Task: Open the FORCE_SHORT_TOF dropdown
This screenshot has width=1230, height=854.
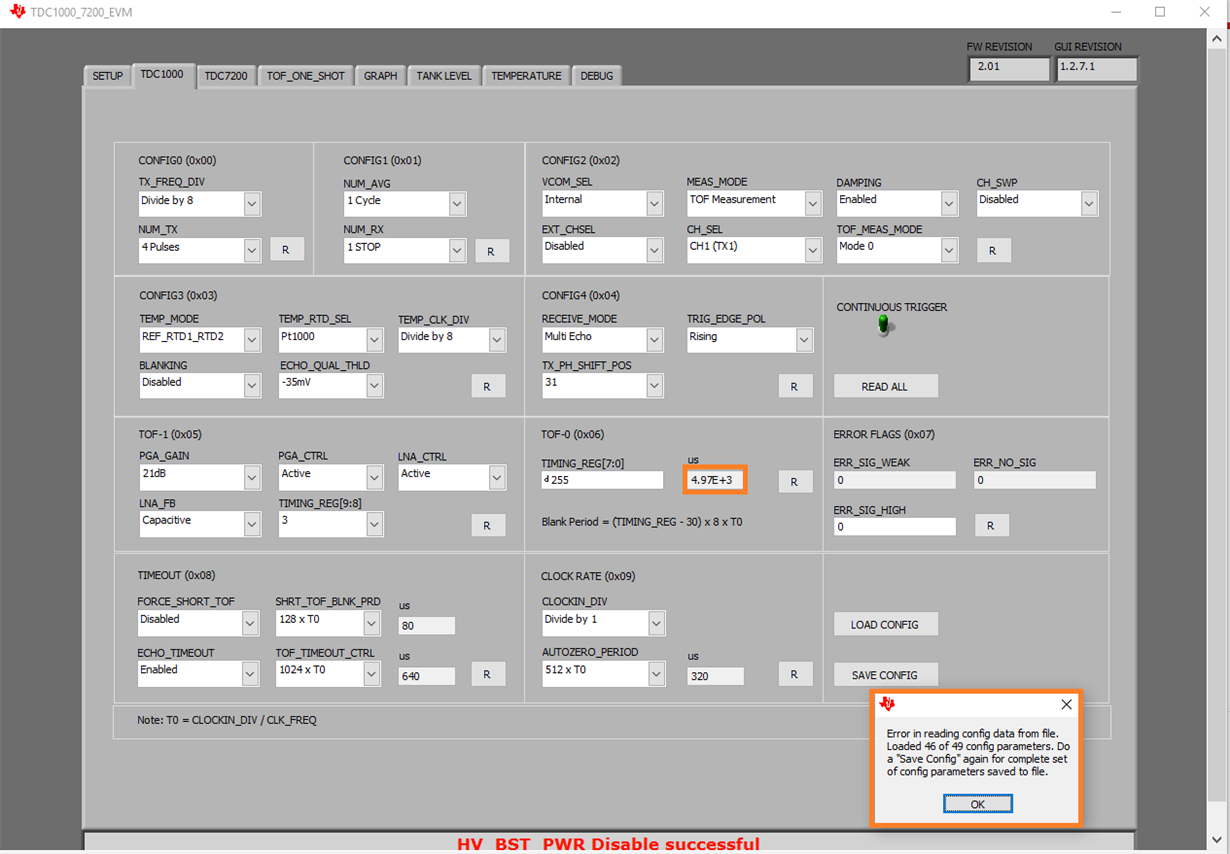Action: (251, 623)
